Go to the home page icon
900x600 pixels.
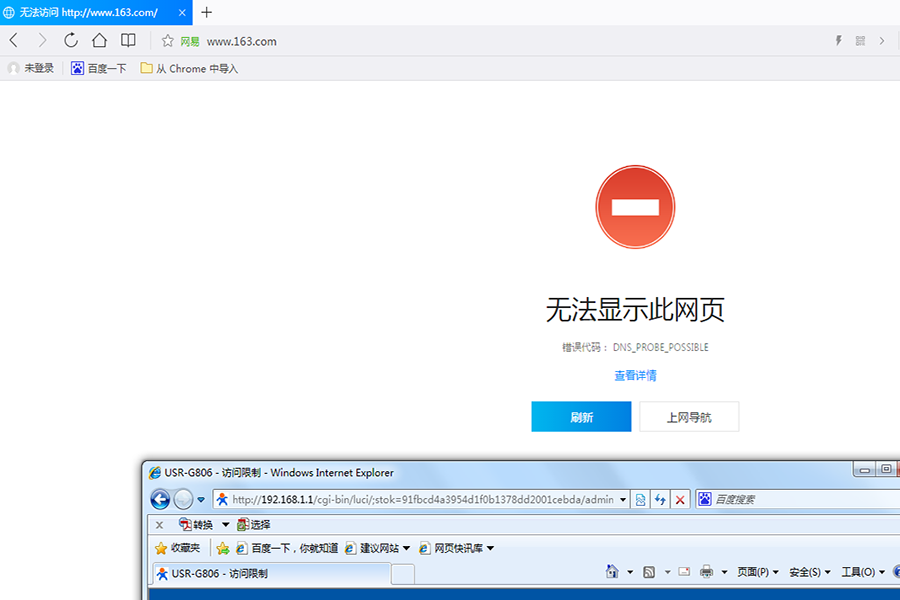click(x=99, y=41)
